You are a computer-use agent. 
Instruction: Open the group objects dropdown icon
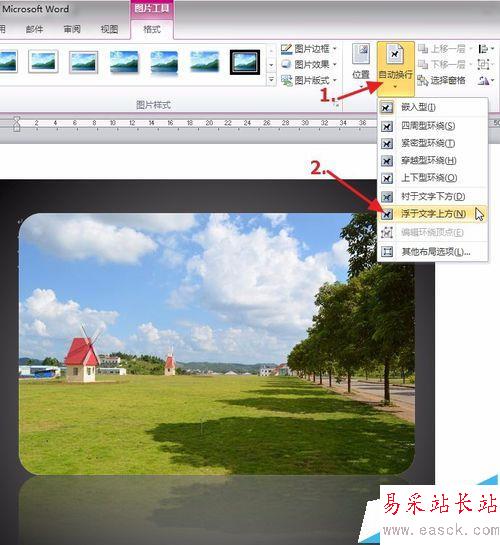[486, 64]
